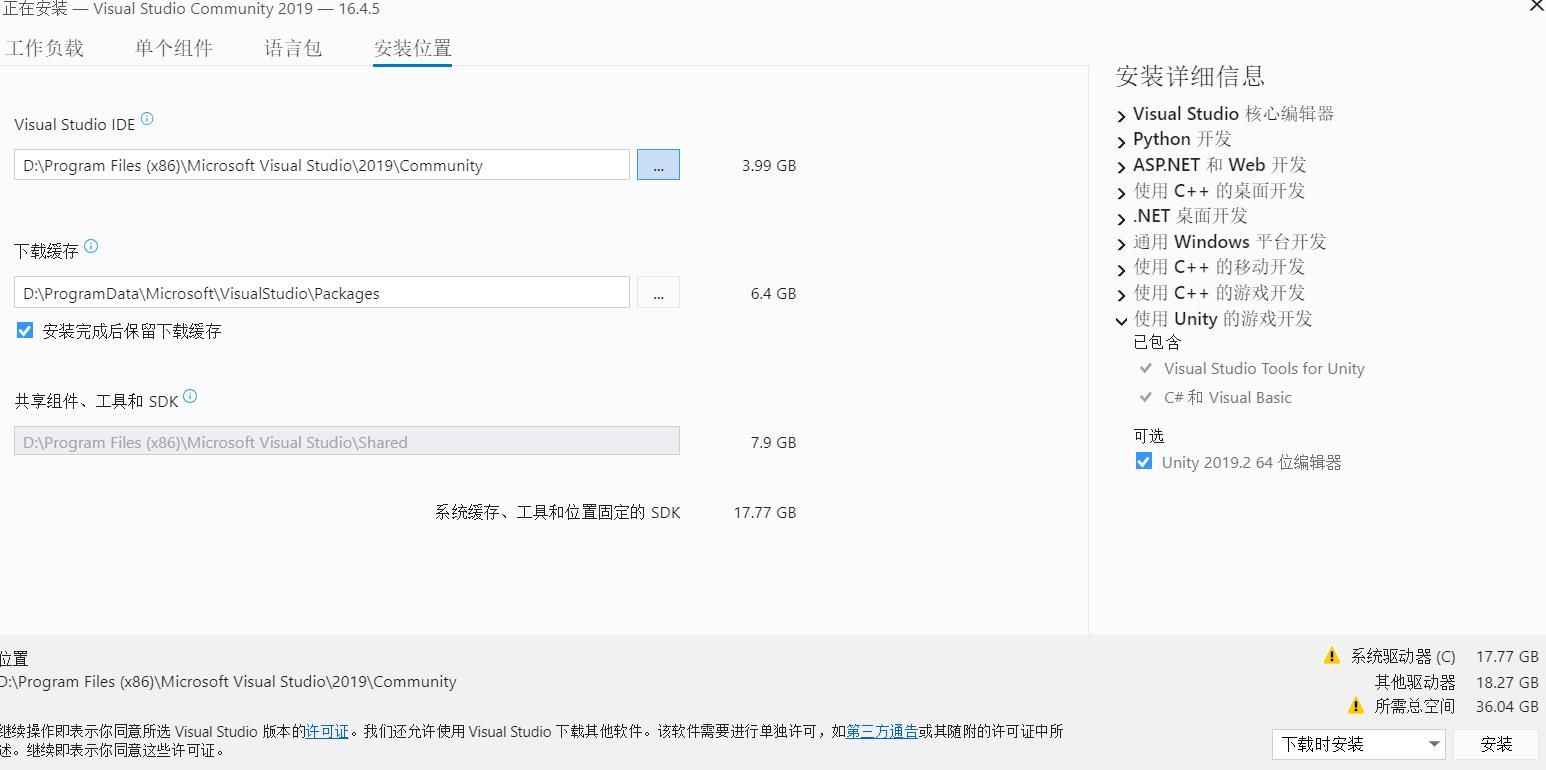Viewport: 1546px width, 770px height.
Task: Click the warning icon next to 系统驱动器 (C)
Action: tap(1332, 655)
